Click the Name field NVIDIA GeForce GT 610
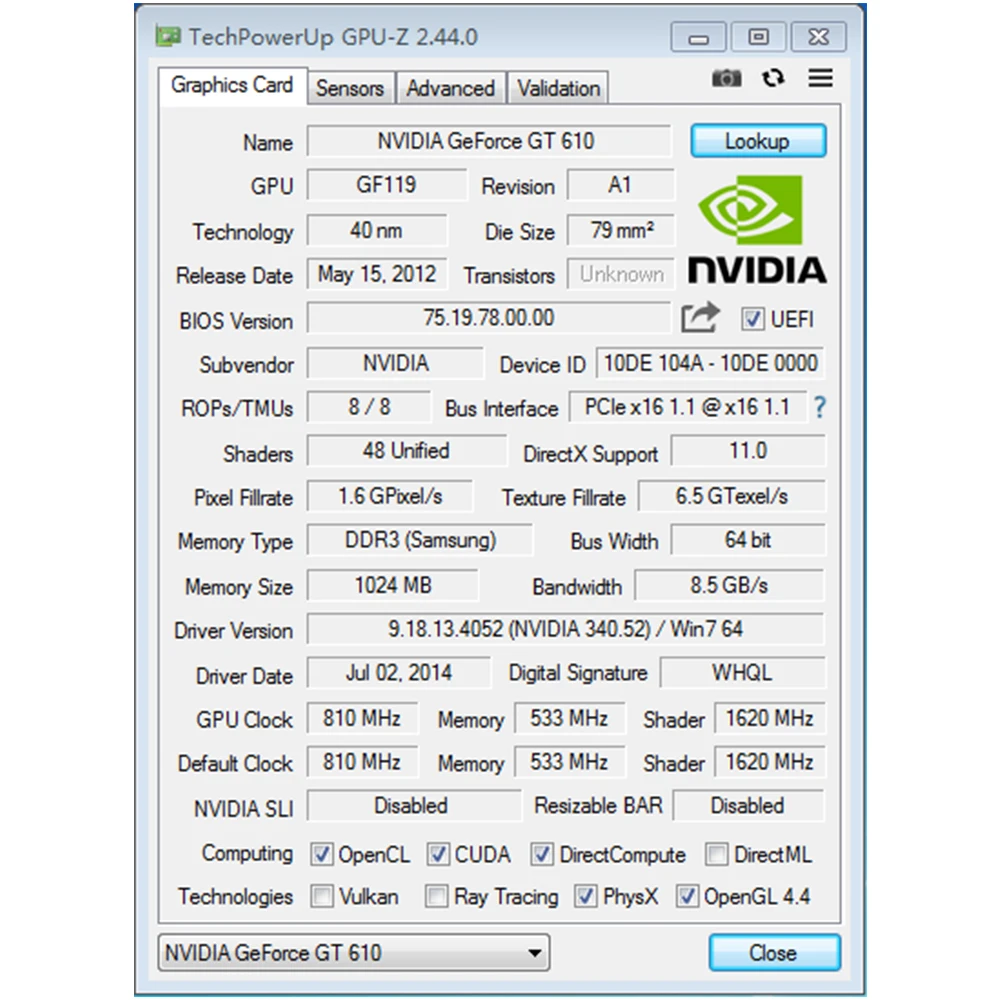1000x1000 pixels. point(489,141)
